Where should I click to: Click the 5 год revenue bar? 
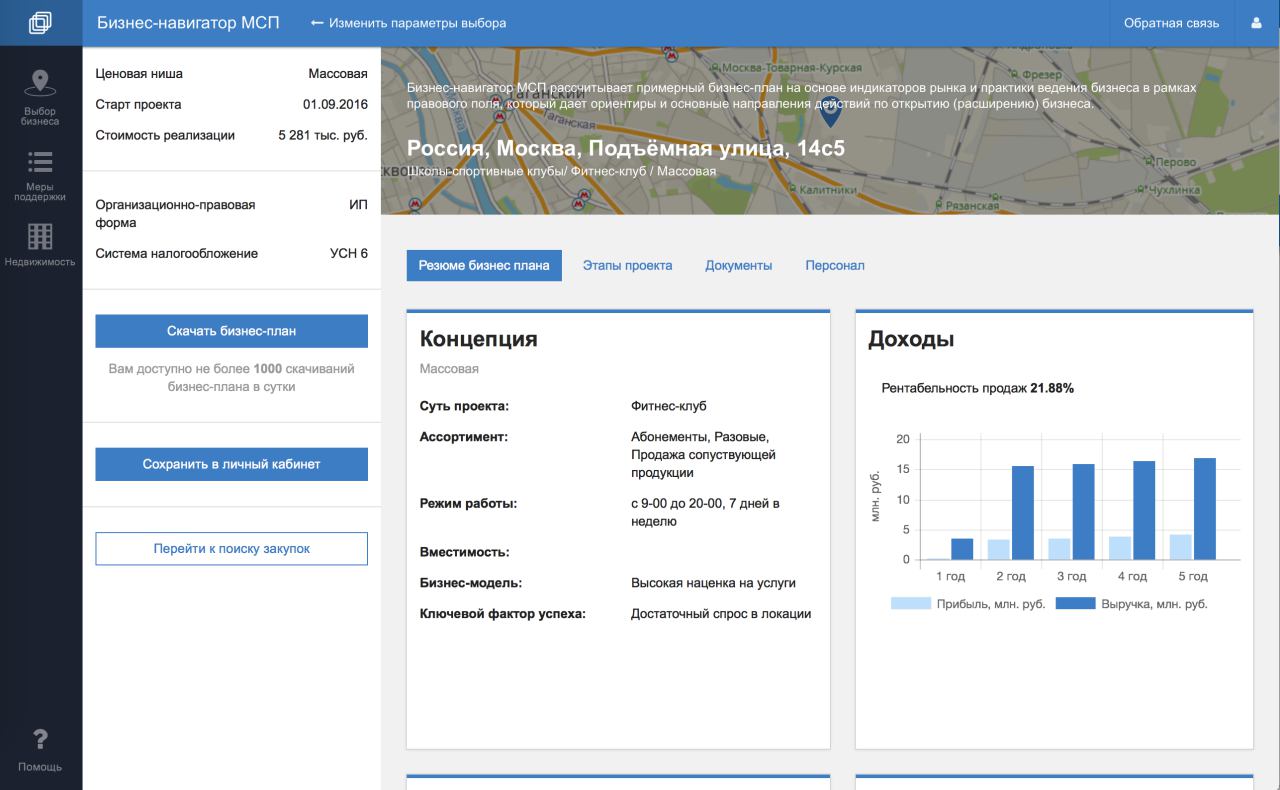click(x=1205, y=510)
